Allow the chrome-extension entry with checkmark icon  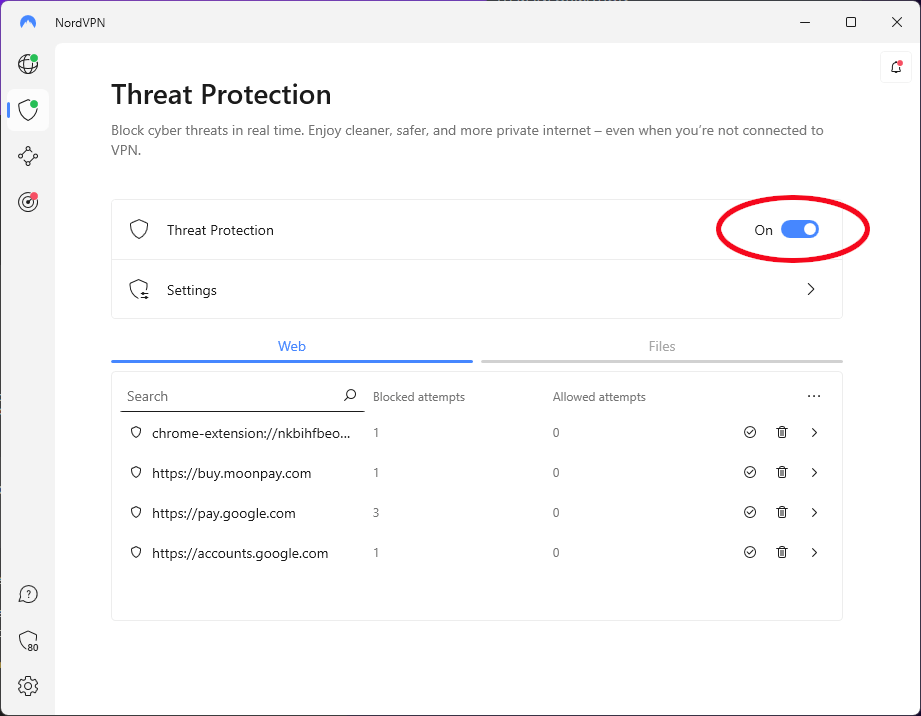pos(750,432)
